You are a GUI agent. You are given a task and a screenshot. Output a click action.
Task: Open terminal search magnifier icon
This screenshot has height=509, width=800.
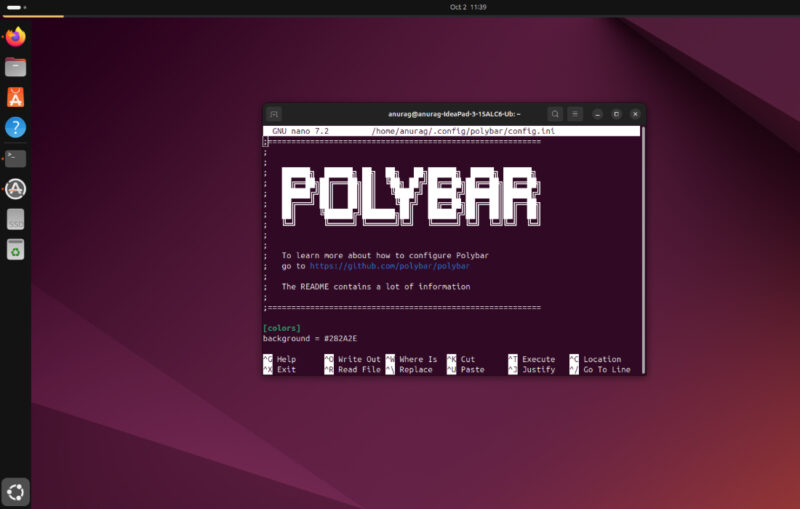pos(555,114)
